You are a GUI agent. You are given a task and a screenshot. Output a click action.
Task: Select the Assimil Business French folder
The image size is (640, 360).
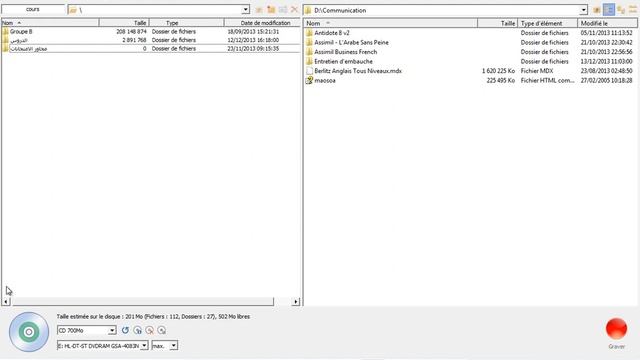point(346,52)
